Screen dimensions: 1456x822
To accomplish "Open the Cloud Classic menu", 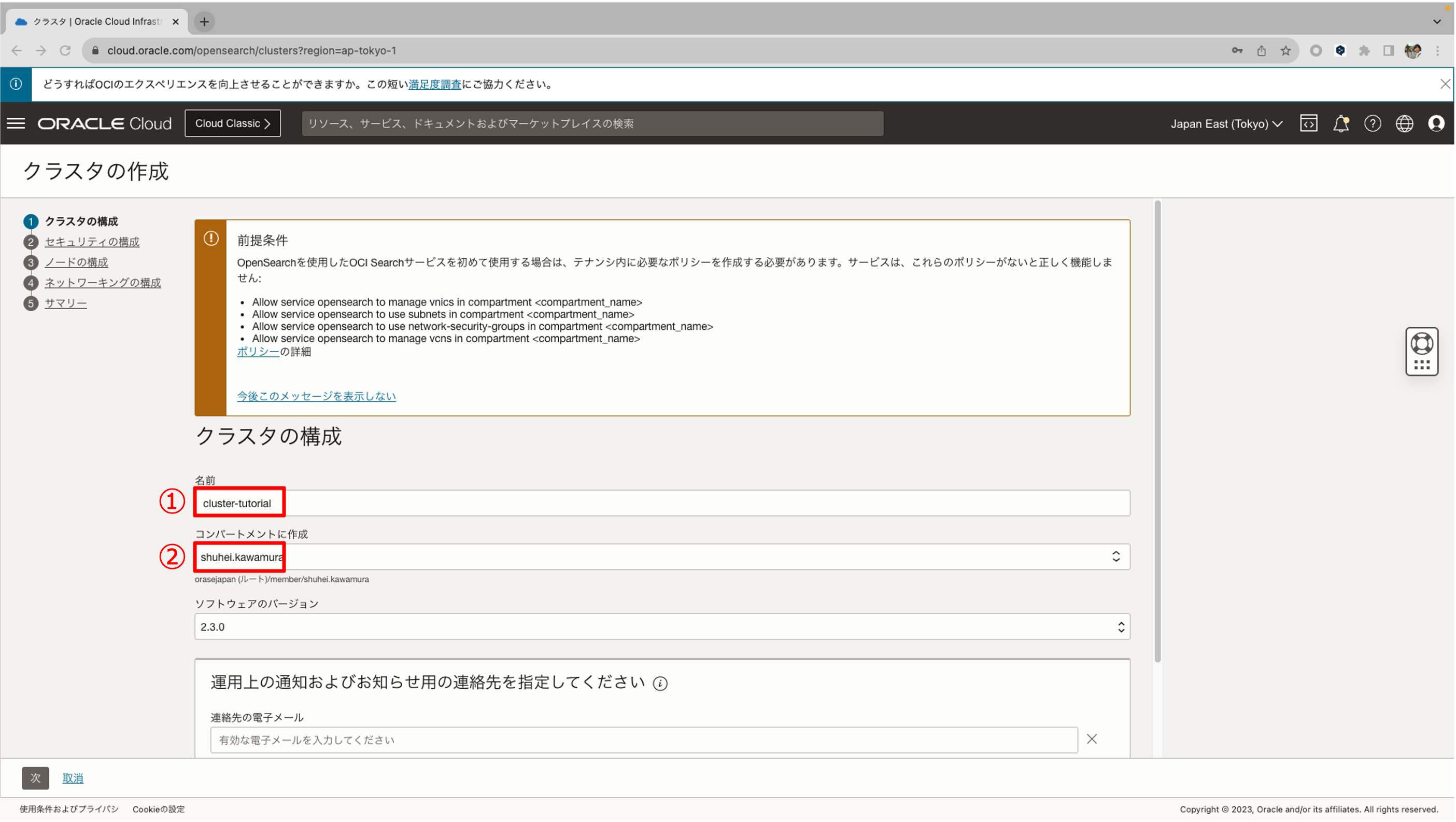I will (x=232, y=123).
